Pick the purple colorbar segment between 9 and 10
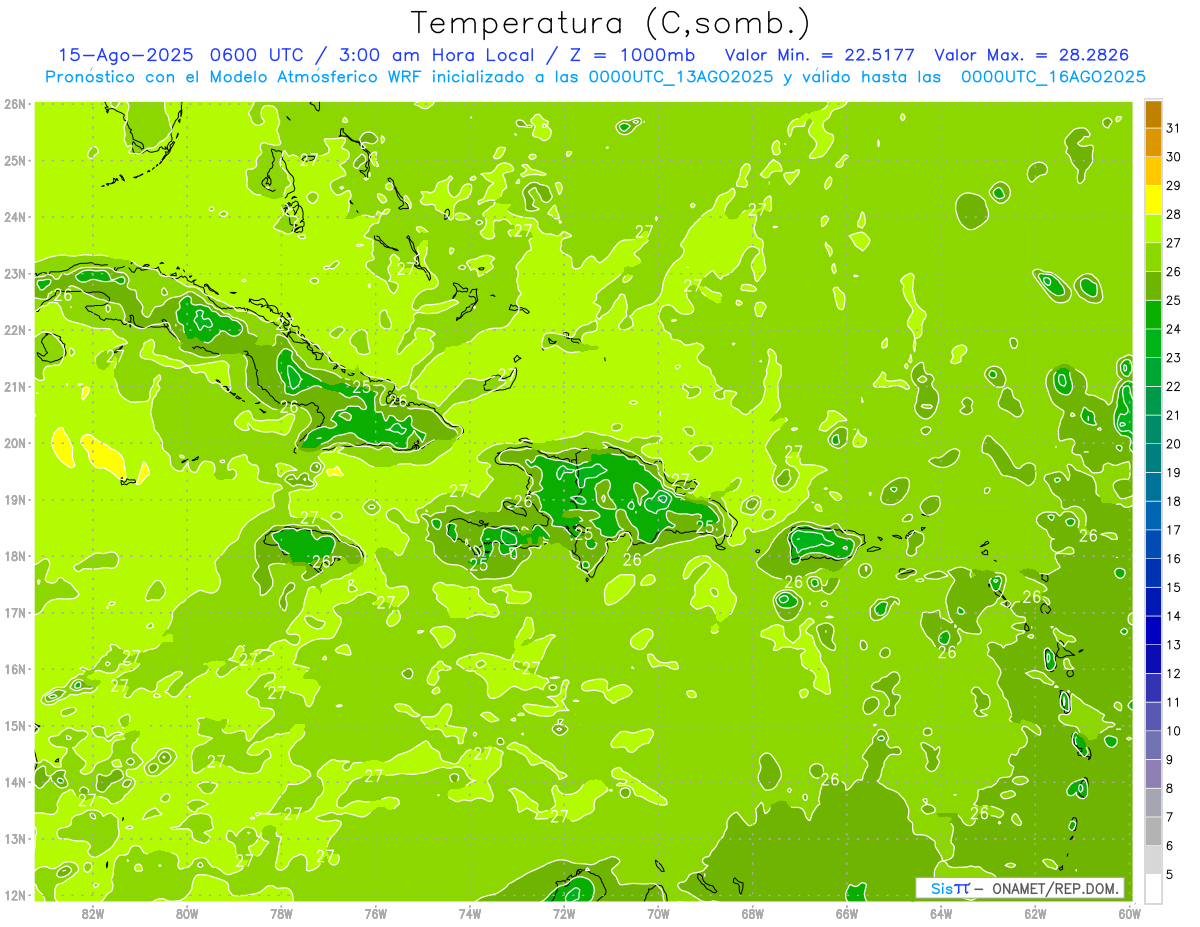The height and width of the screenshot is (927, 1200). (1154, 745)
